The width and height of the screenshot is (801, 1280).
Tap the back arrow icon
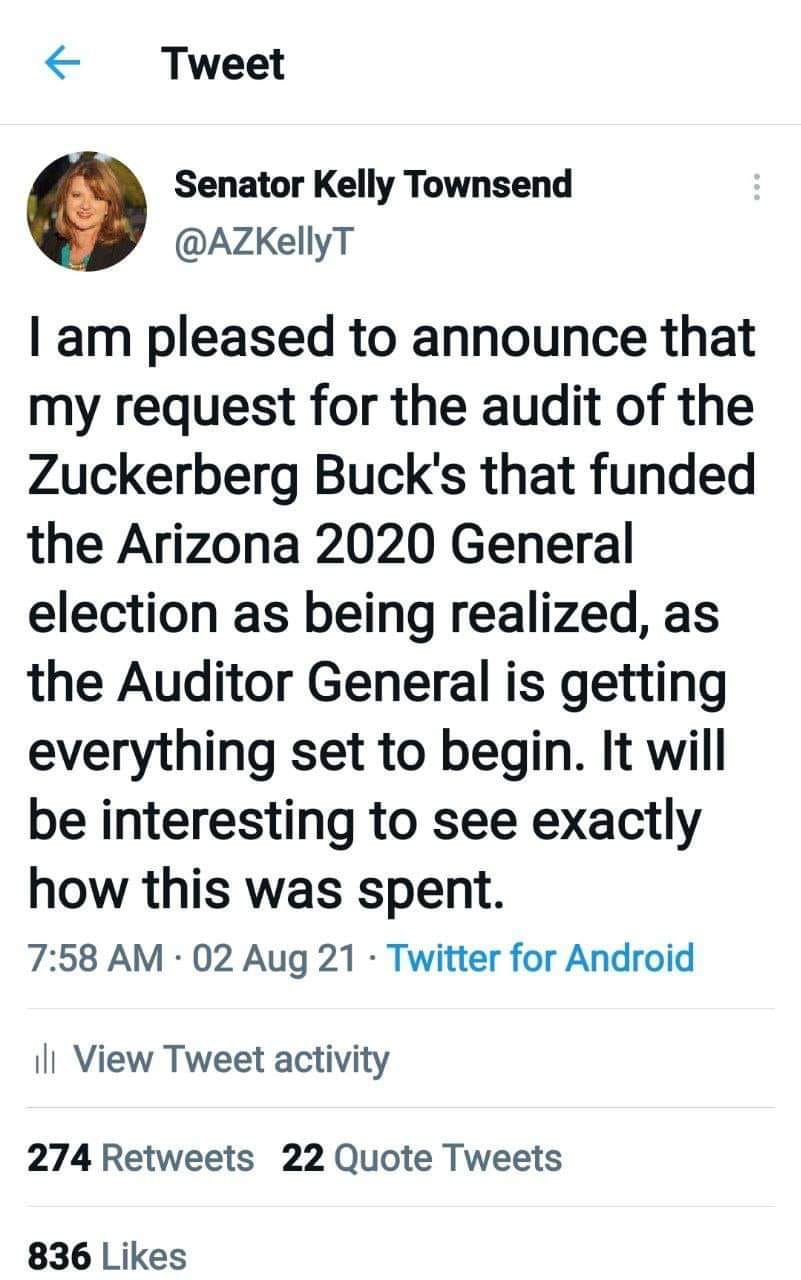[62, 64]
